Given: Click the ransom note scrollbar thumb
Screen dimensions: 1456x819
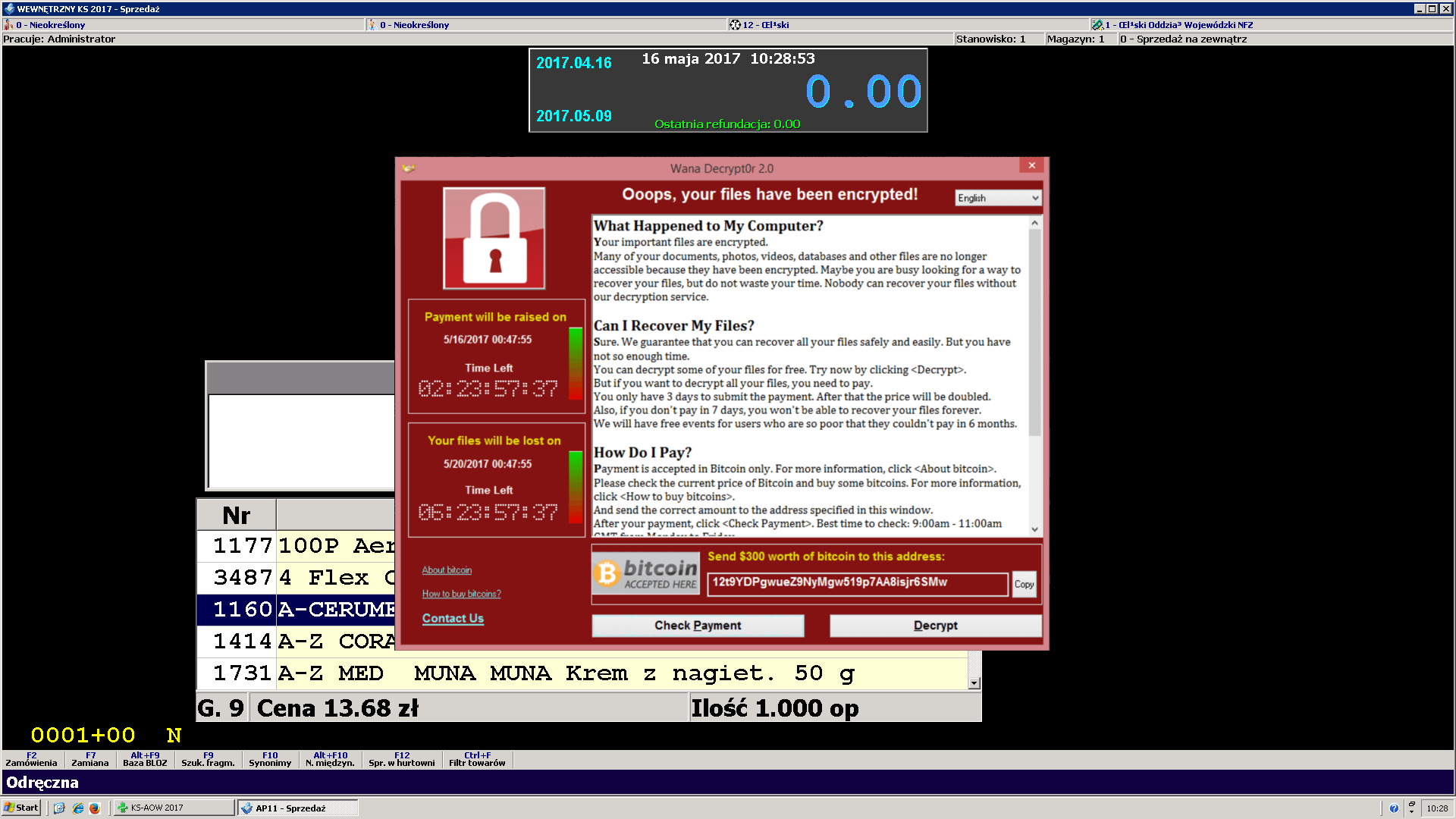Looking at the screenshot, I should click(1034, 332).
